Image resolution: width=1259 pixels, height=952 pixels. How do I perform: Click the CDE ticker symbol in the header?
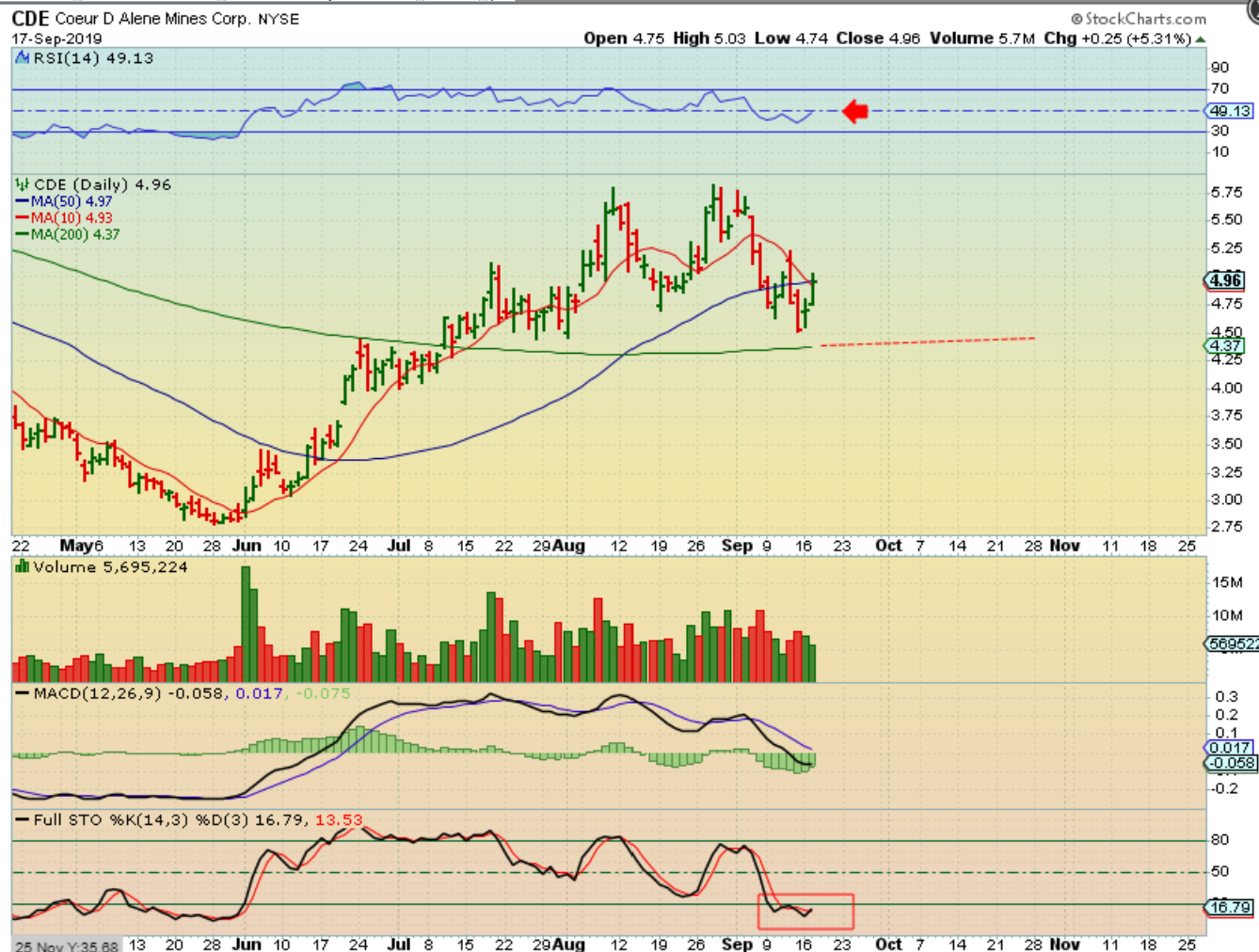(30, 18)
